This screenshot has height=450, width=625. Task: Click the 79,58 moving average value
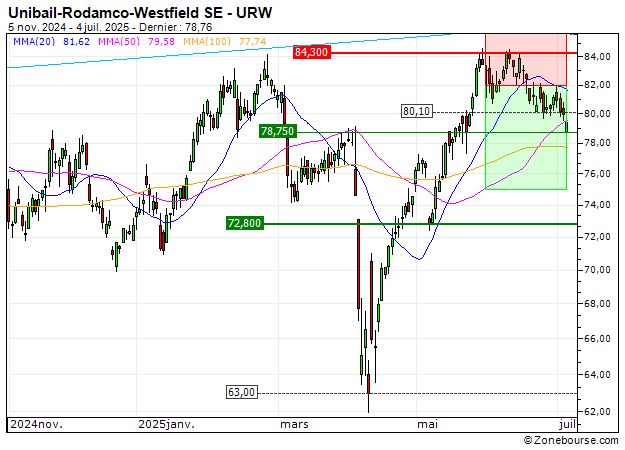pos(161,41)
